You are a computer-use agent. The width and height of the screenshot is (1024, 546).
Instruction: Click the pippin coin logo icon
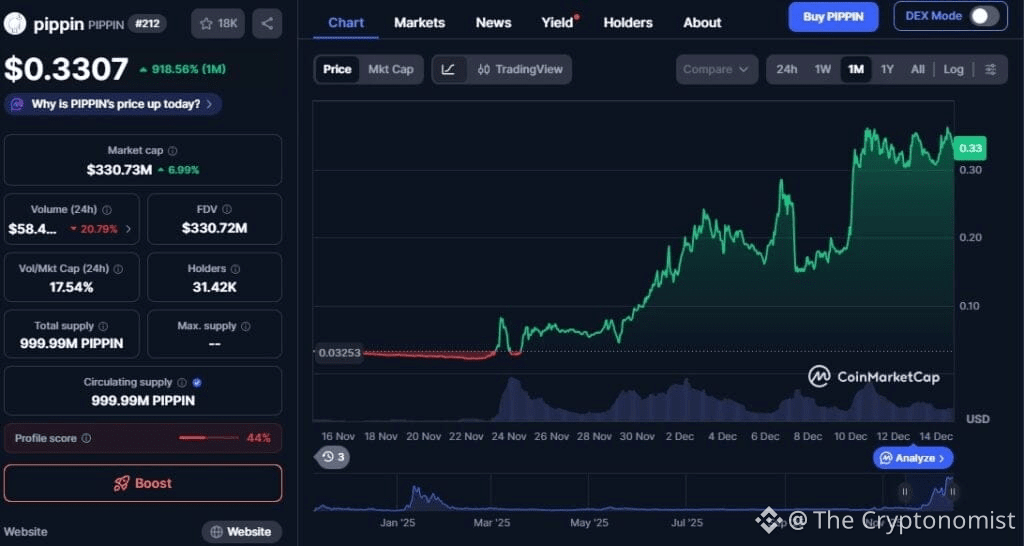pyautogui.click(x=15, y=24)
